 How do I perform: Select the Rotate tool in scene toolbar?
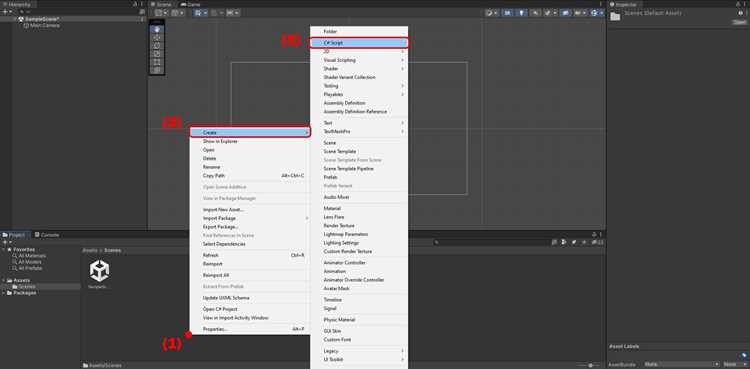click(157, 45)
